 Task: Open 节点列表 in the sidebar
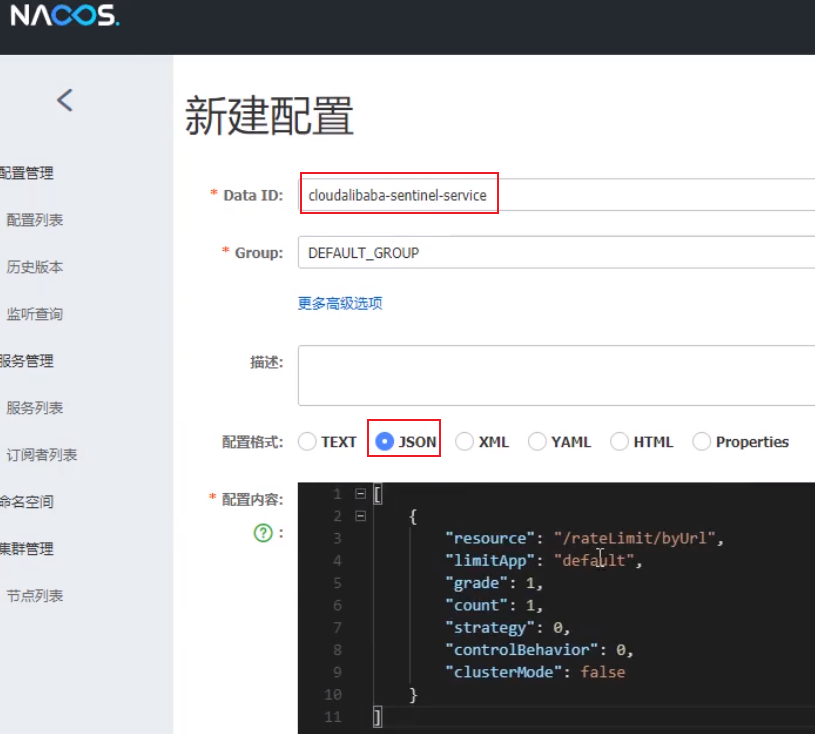pos(35,596)
